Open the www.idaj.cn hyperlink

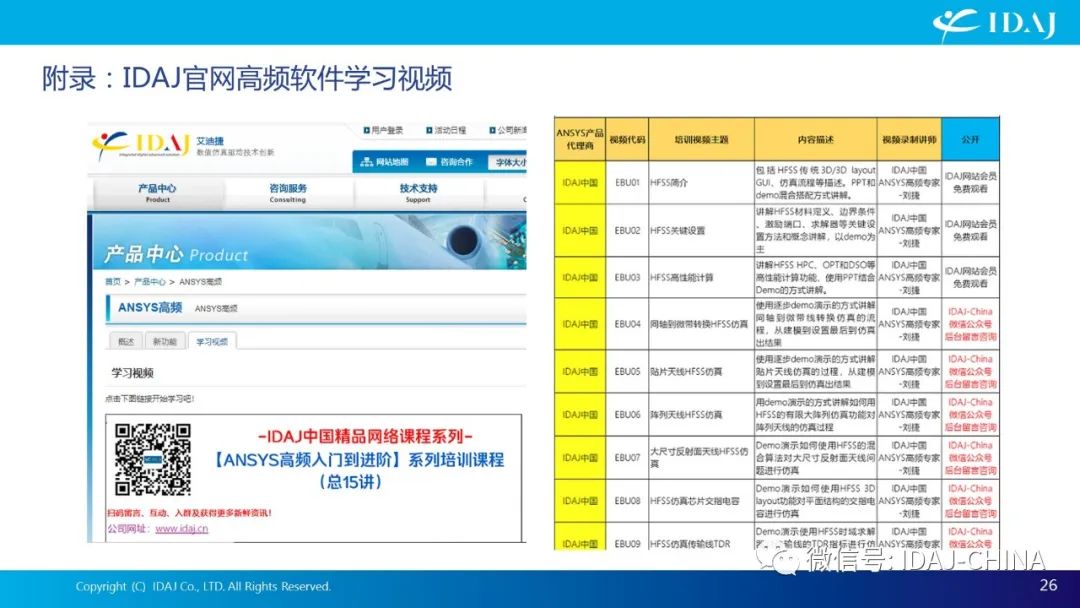182,529
